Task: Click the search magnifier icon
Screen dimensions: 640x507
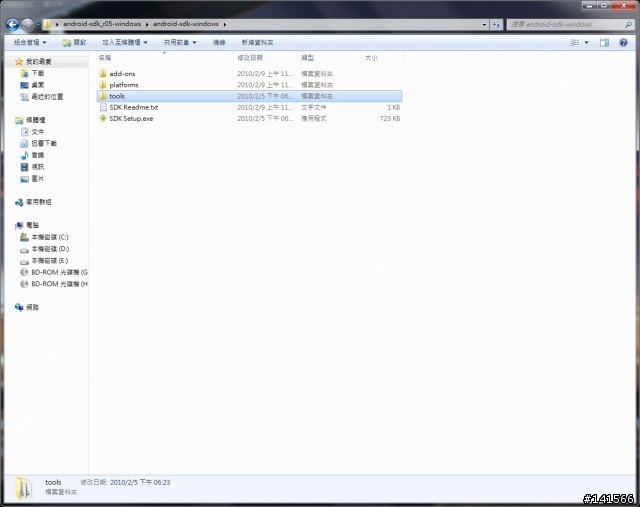Action: [x=628, y=24]
